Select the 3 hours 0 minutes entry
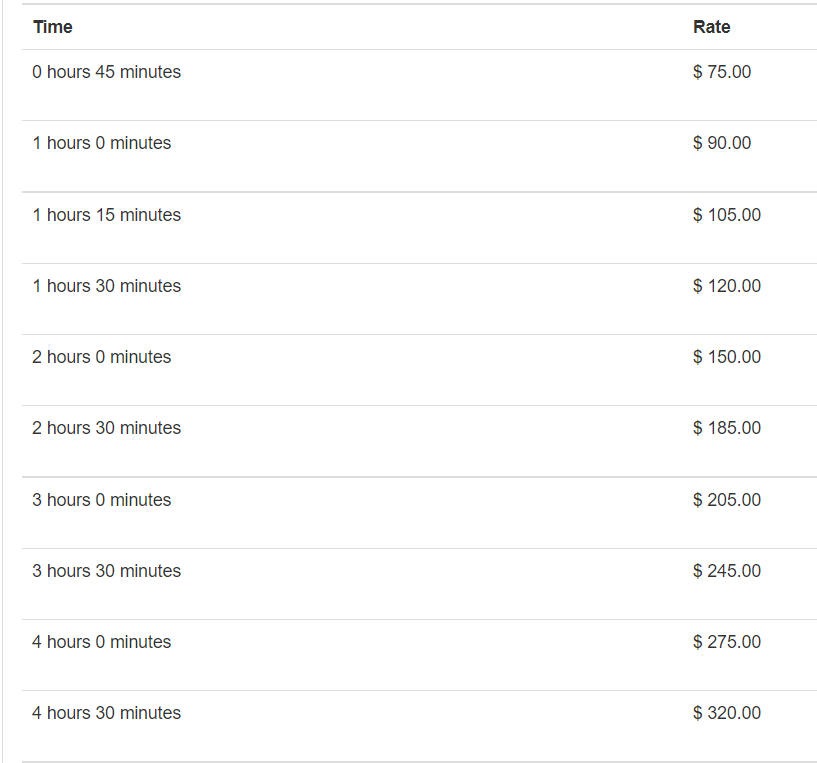This screenshot has height=763, width=817. (x=102, y=500)
